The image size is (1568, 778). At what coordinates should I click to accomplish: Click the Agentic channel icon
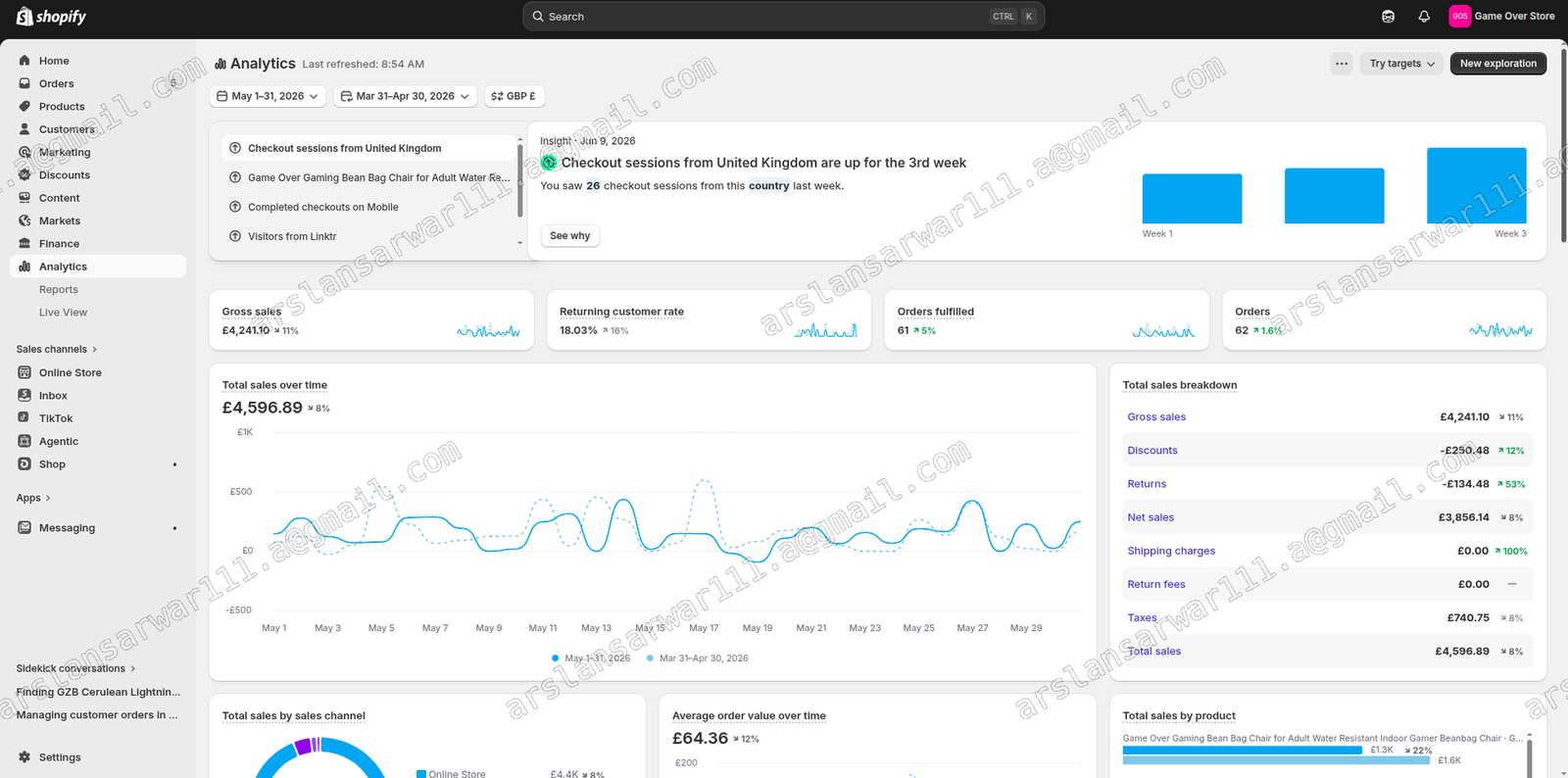click(x=24, y=441)
